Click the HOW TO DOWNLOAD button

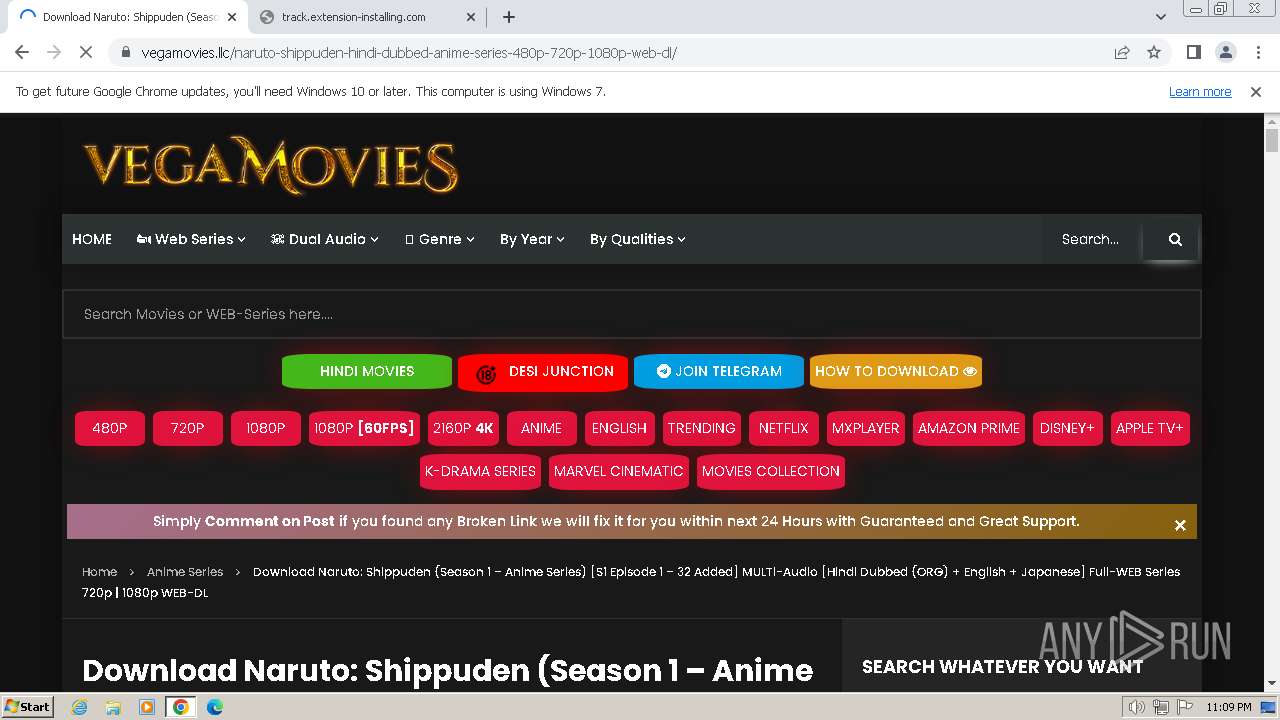pyautogui.click(x=896, y=371)
